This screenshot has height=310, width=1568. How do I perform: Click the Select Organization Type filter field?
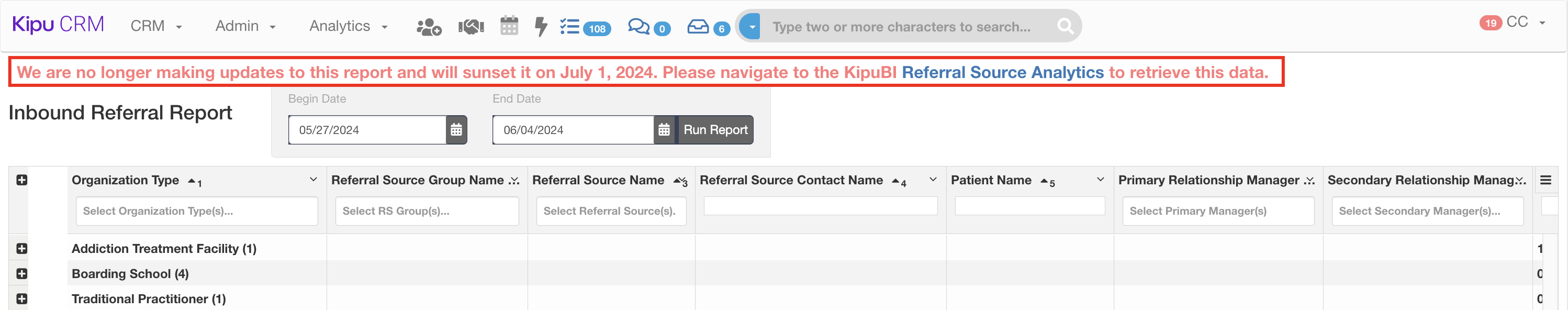(x=197, y=212)
